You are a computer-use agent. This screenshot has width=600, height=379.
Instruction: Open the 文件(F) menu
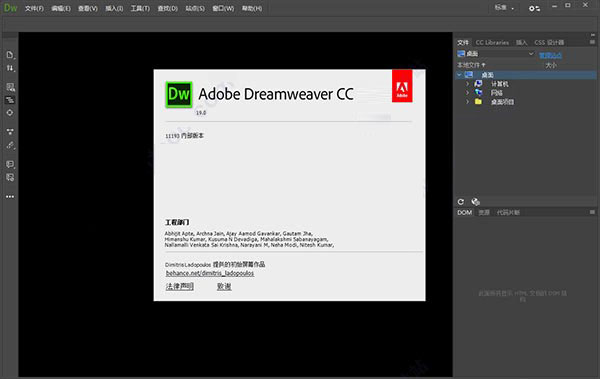point(34,8)
